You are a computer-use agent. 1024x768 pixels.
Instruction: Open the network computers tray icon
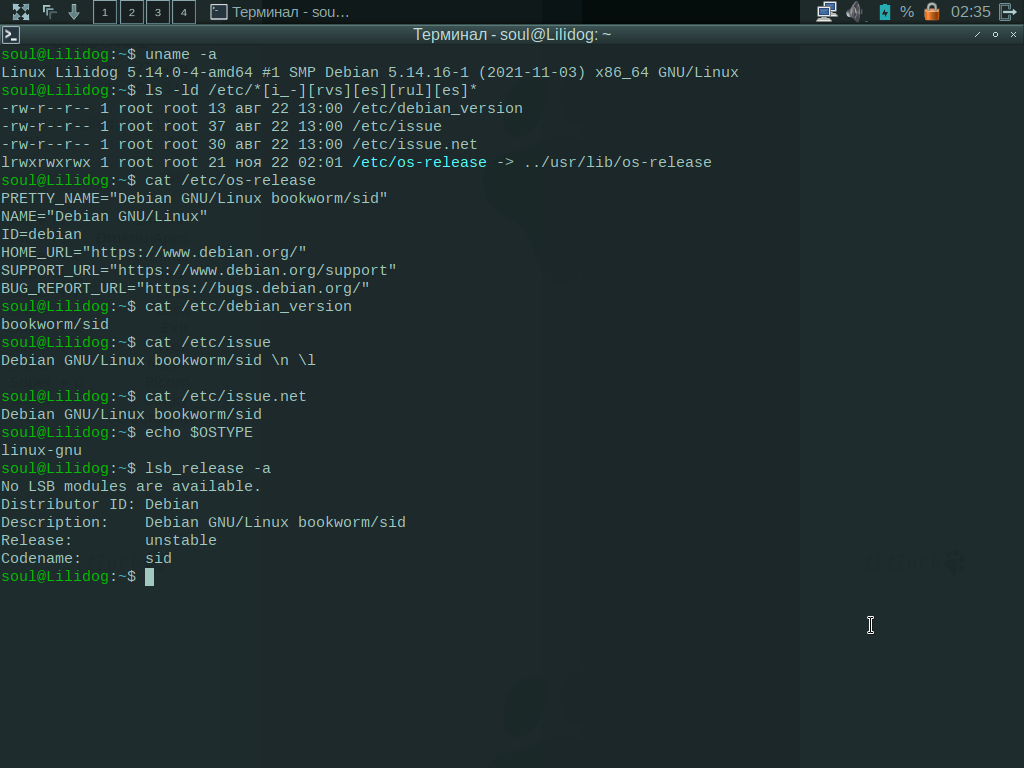[827, 12]
